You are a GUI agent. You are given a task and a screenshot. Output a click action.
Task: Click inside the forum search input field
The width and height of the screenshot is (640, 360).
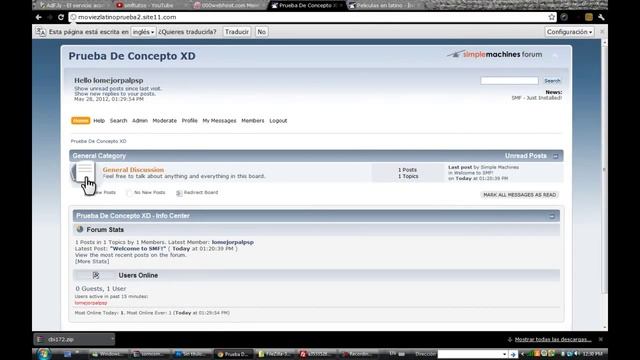click(x=509, y=81)
